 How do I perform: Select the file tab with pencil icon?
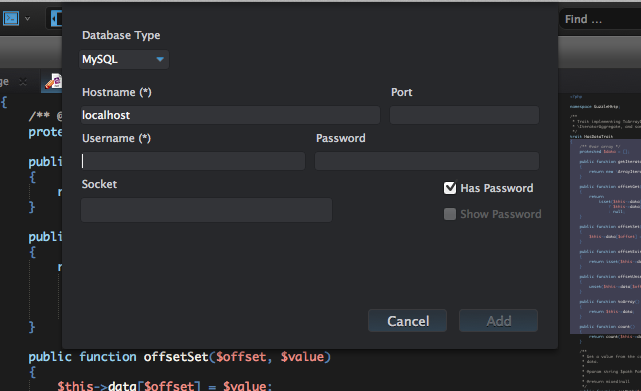[53, 81]
